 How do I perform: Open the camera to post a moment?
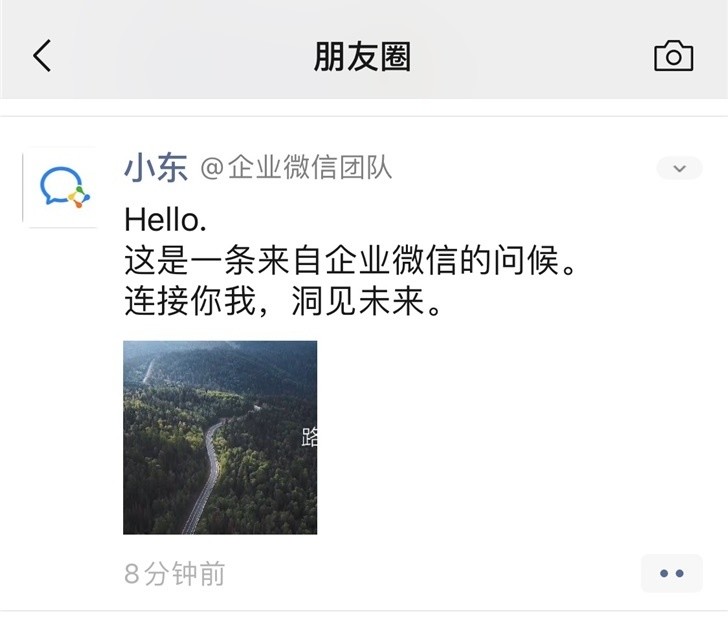pyautogui.click(x=673, y=56)
